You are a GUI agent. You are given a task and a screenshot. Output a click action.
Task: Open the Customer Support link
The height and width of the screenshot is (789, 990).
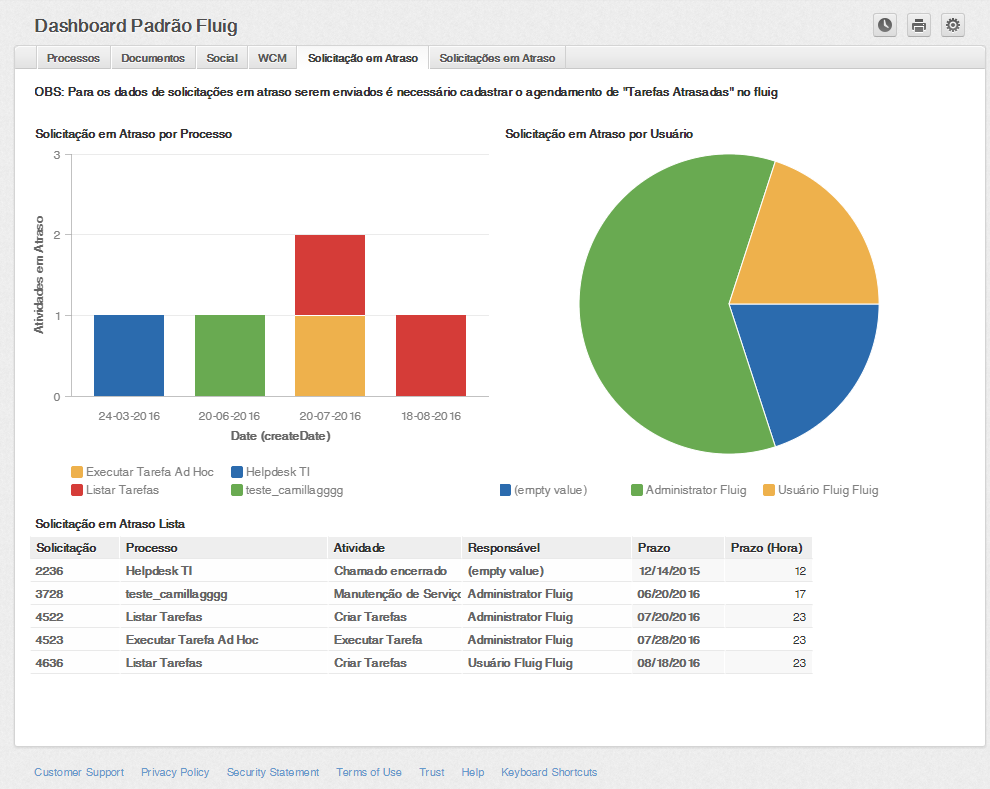pyautogui.click(x=79, y=772)
